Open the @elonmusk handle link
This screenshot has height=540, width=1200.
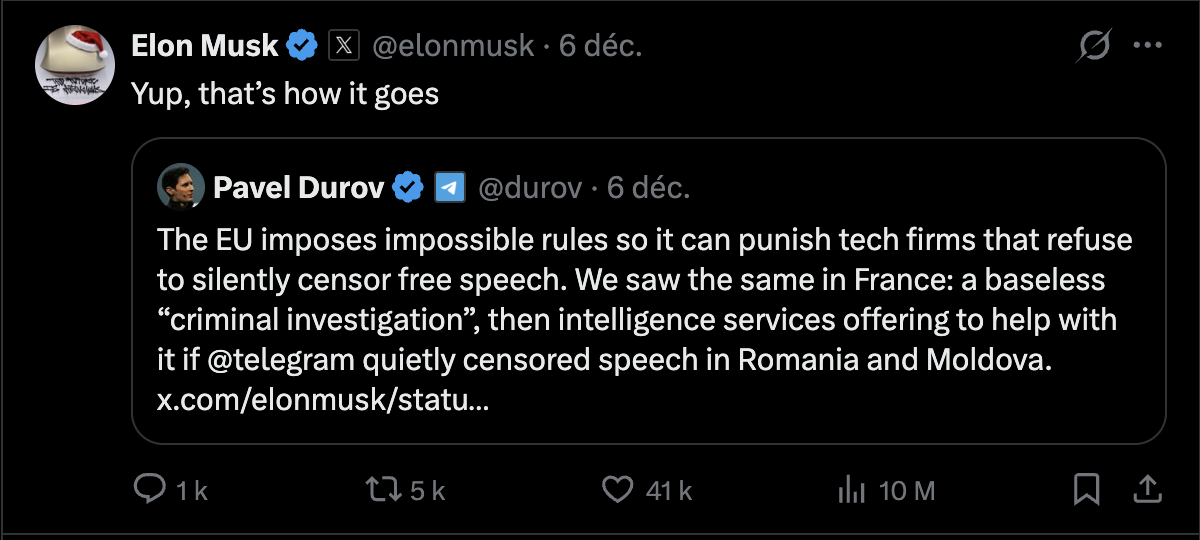click(x=453, y=45)
